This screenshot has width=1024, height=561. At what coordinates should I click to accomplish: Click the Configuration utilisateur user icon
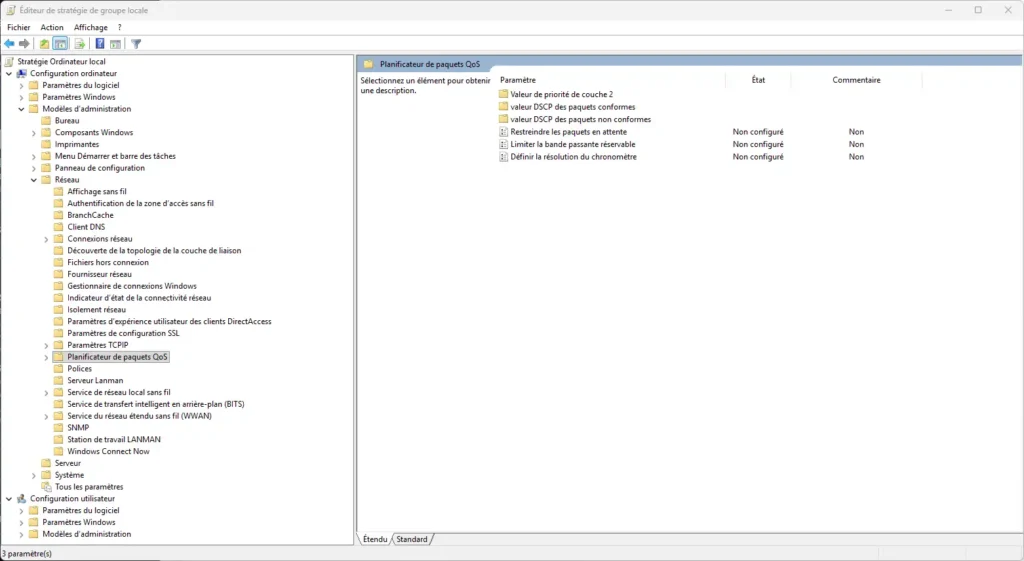(x=22, y=498)
